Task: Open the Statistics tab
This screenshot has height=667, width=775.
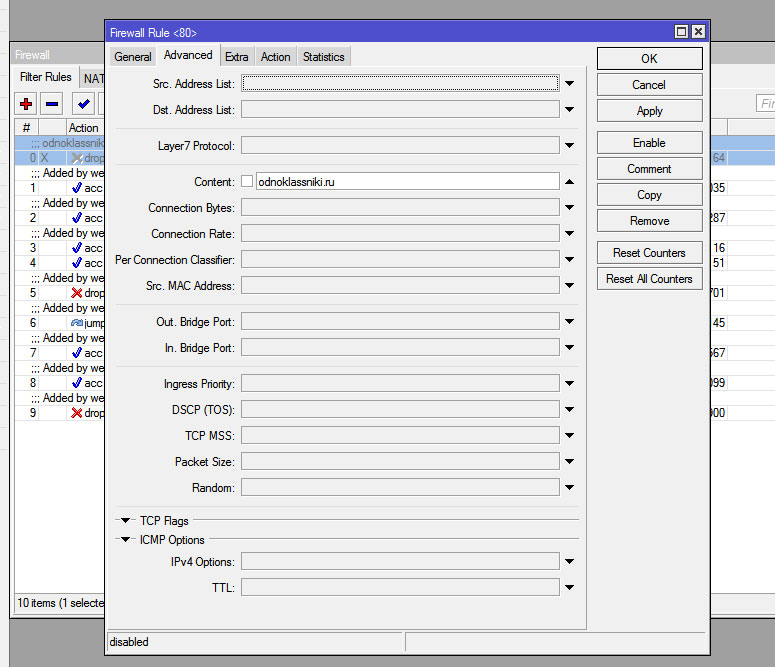Action: (x=323, y=57)
